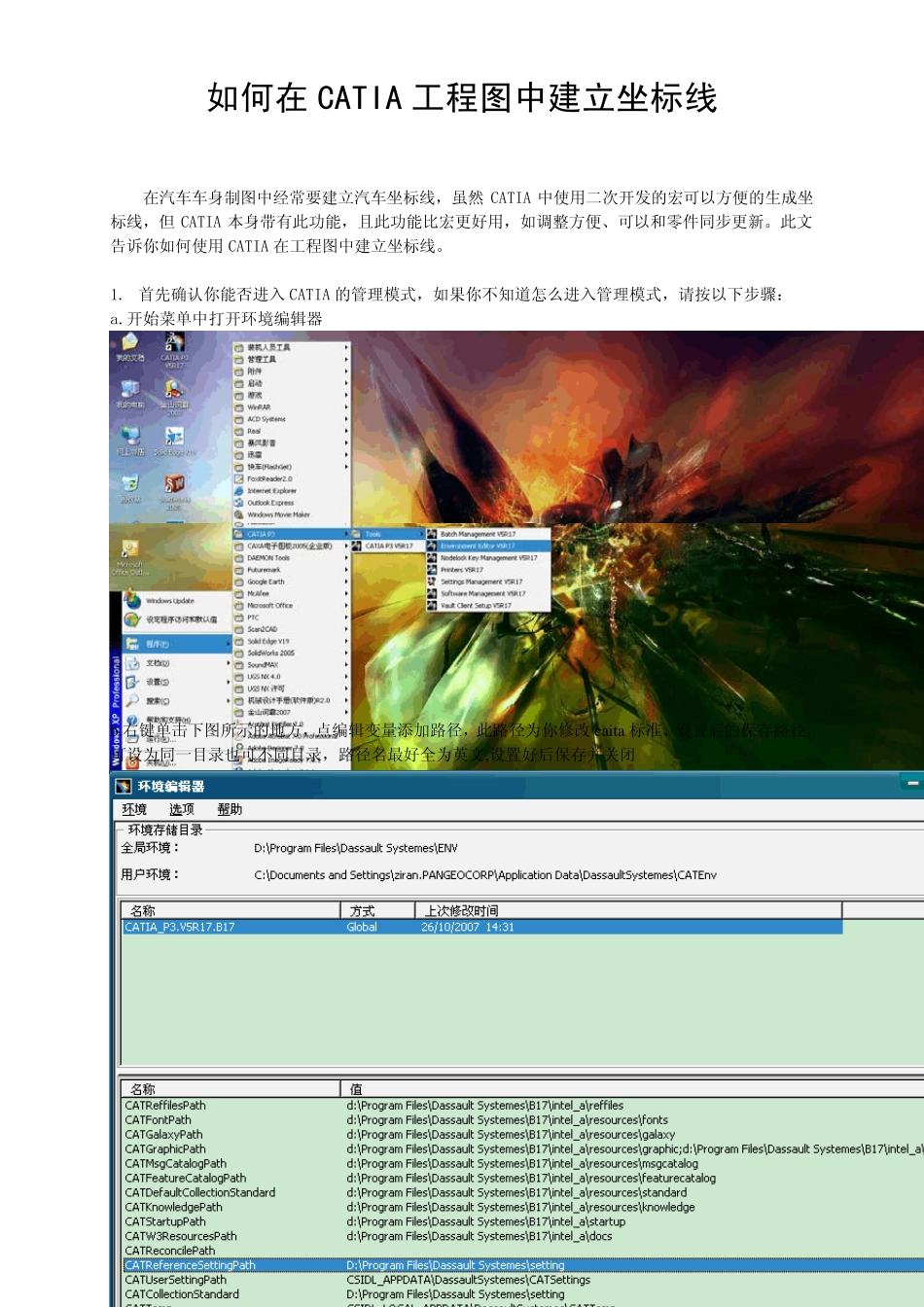
Task: Expand the Microsoft Office program folder
Action: tap(292, 605)
